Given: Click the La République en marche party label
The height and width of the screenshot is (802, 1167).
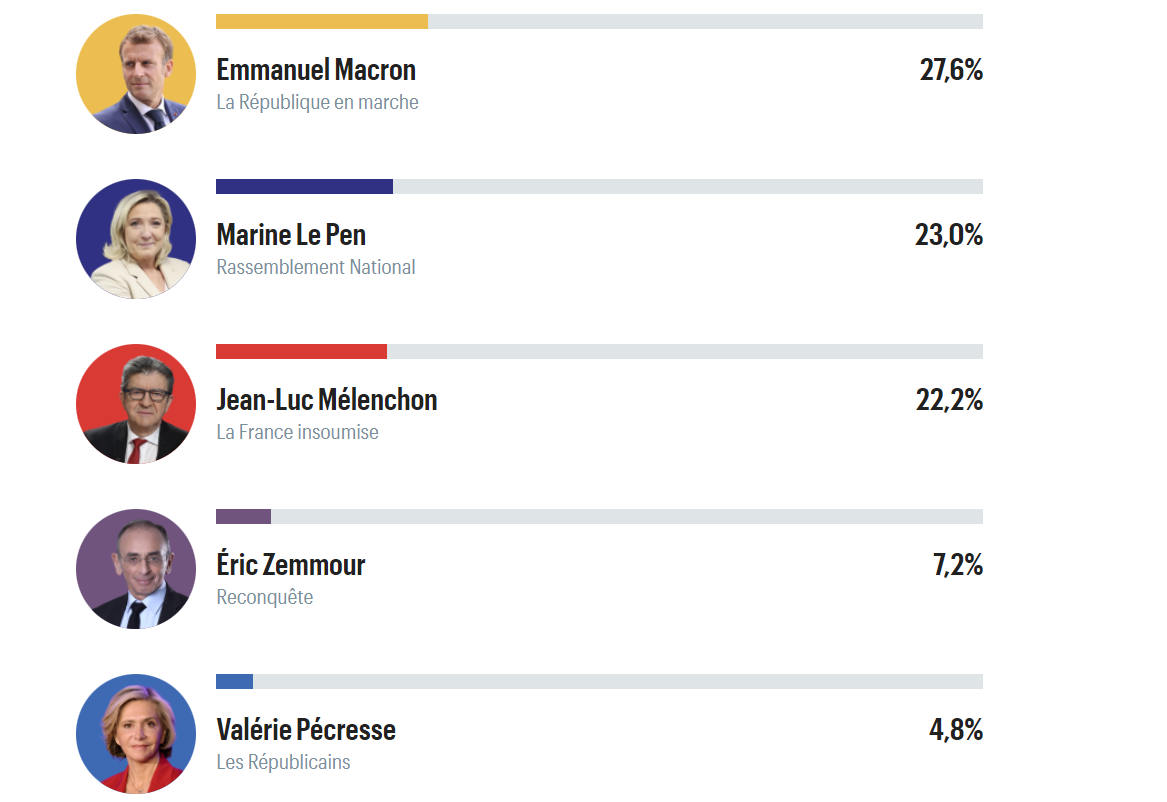Looking at the screenshot, I should [x=317, y=102].
